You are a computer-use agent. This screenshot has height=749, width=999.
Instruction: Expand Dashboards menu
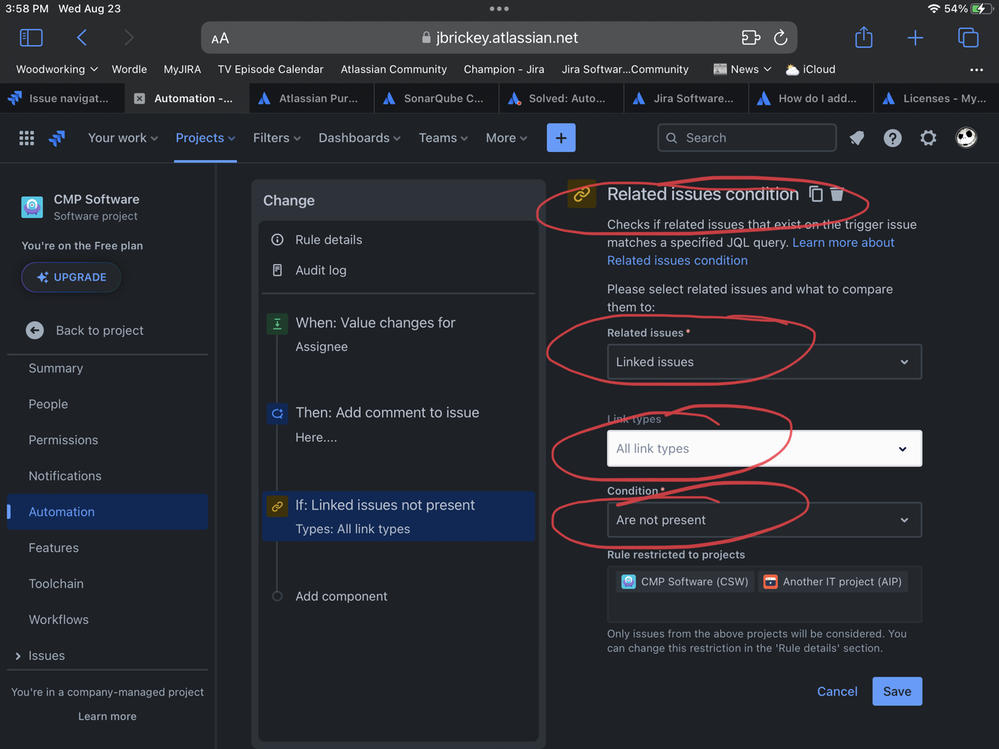point(359,138)
